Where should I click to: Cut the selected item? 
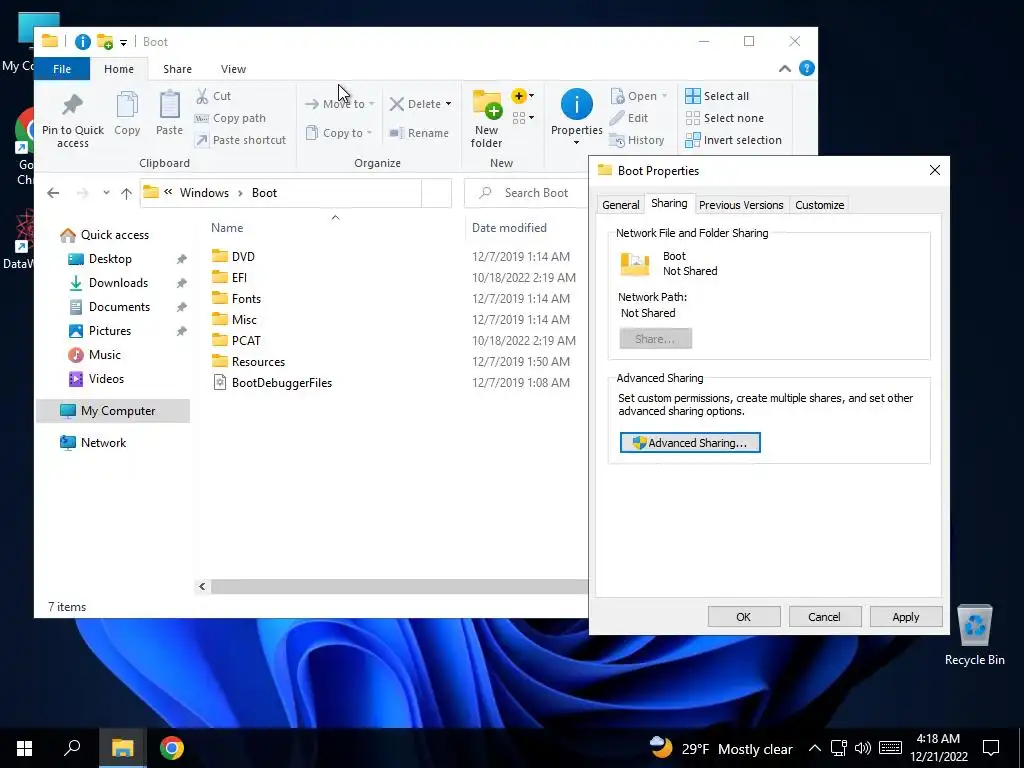[214, 96]
